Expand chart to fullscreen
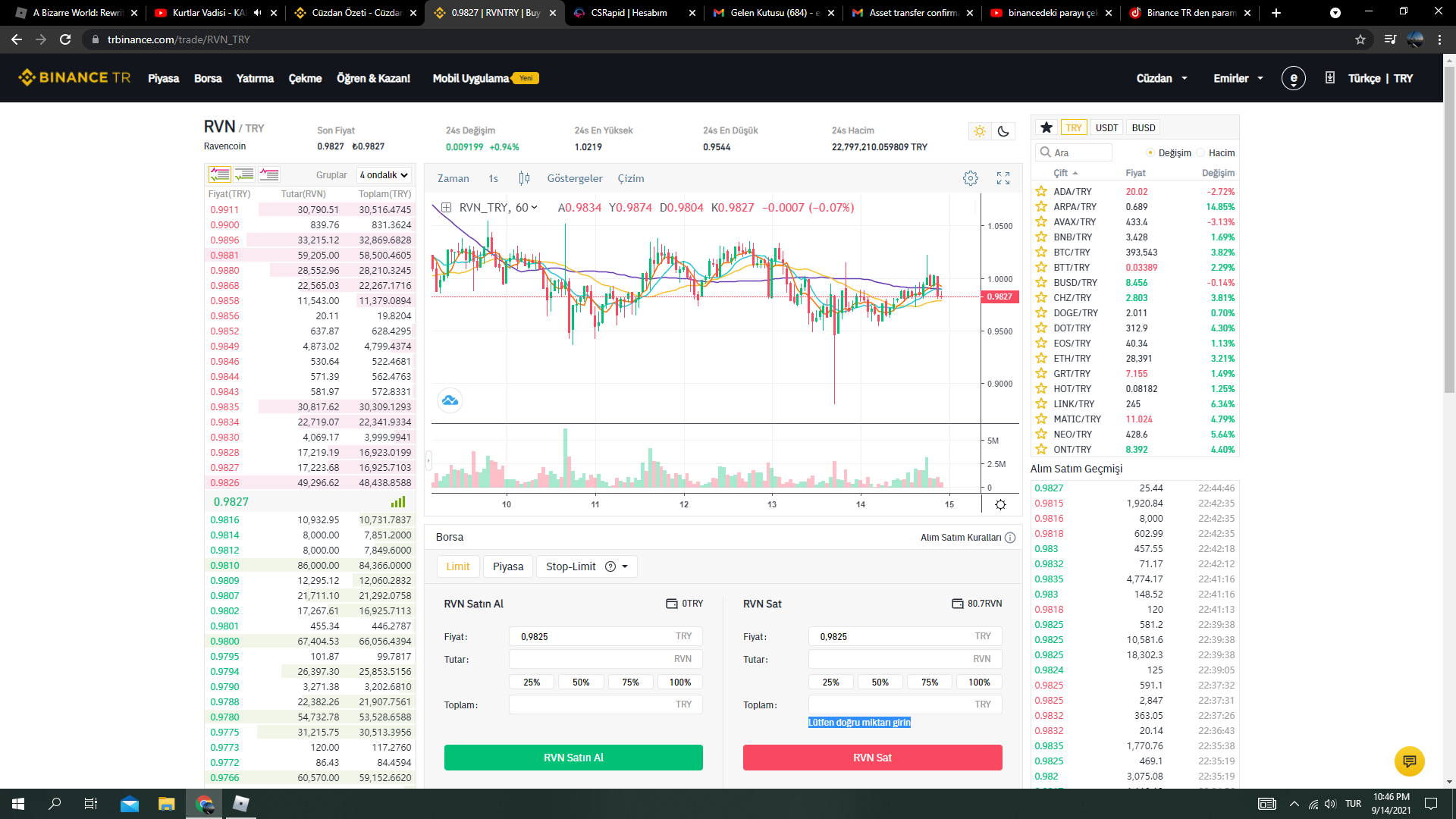Viewport: 1456px width, 819px height. coord(1003,178)
